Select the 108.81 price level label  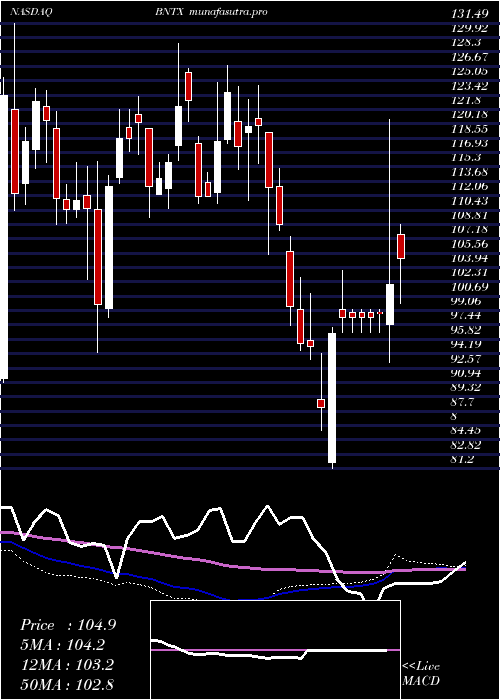[470, 215]
